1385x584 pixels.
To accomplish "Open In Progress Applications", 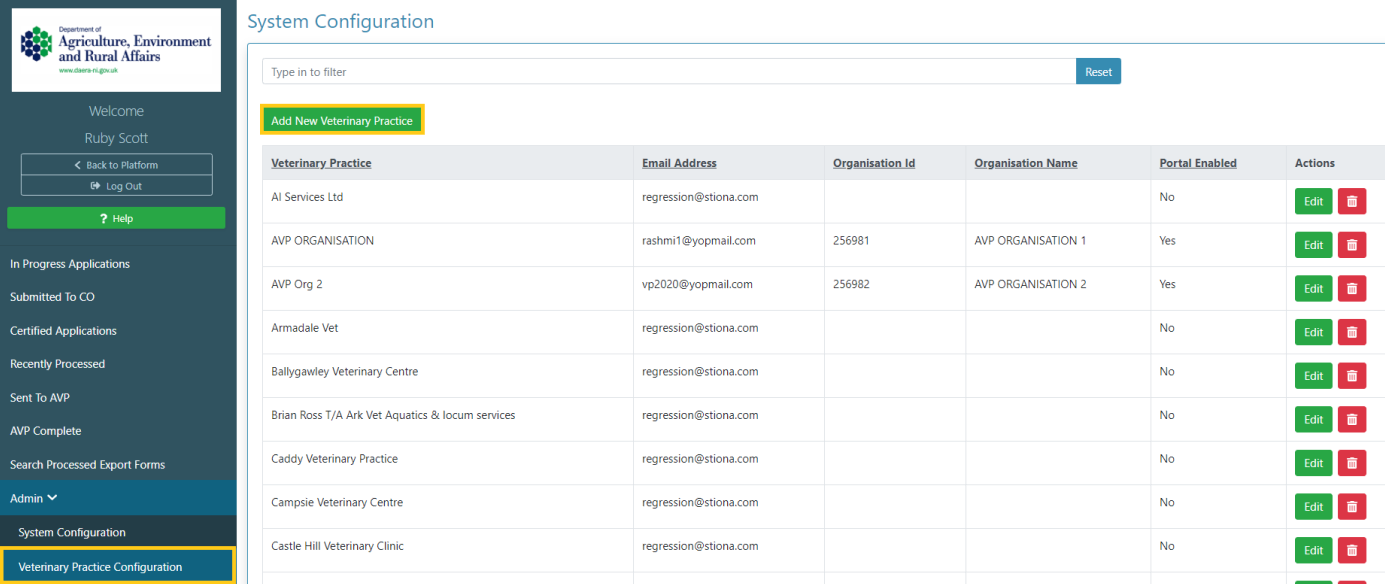I will (70, 264).
